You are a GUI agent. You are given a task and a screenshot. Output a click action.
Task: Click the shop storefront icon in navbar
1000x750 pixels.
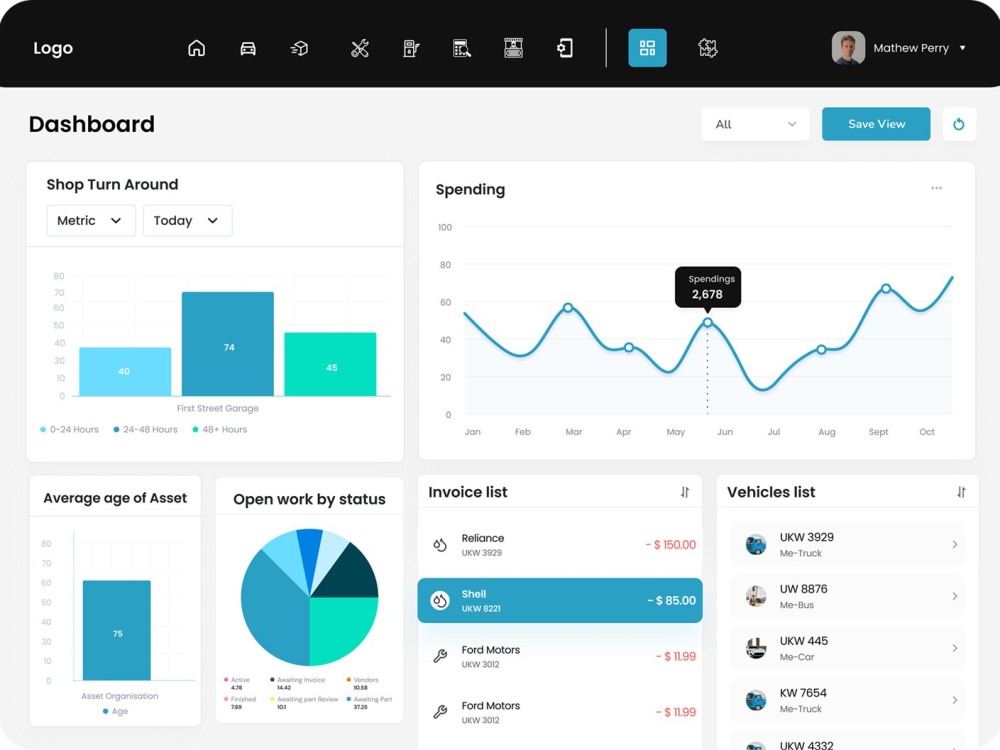[513, 48]
